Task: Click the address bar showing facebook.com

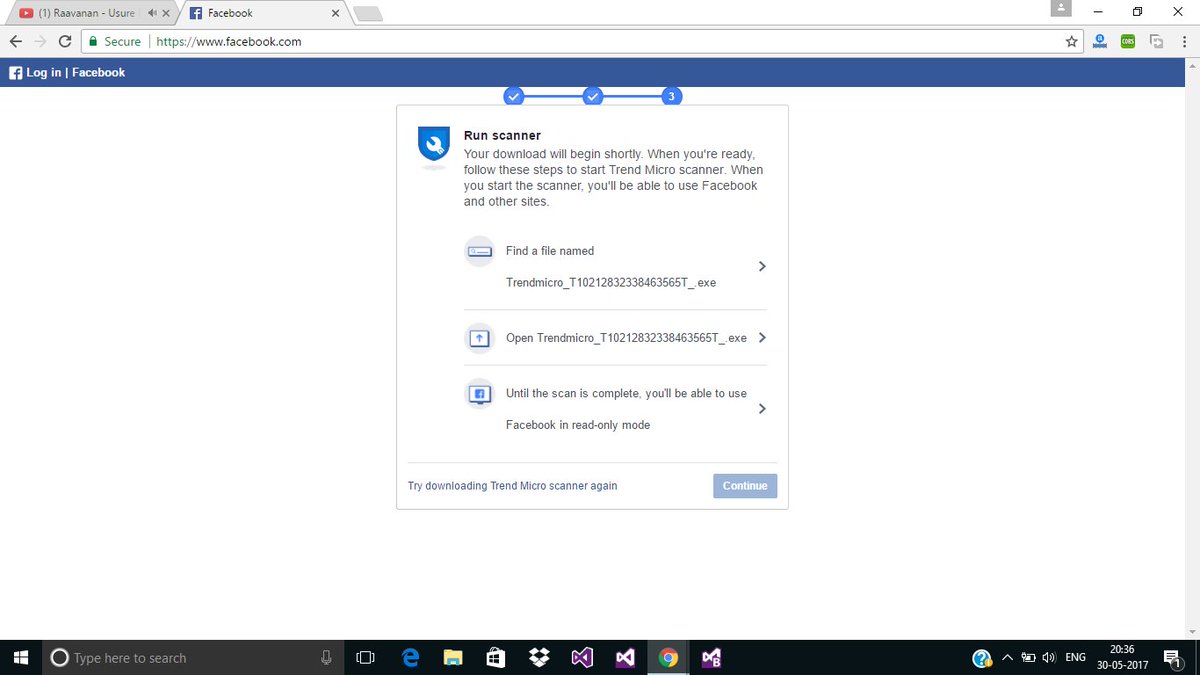Action: click(x=583, y=41)
